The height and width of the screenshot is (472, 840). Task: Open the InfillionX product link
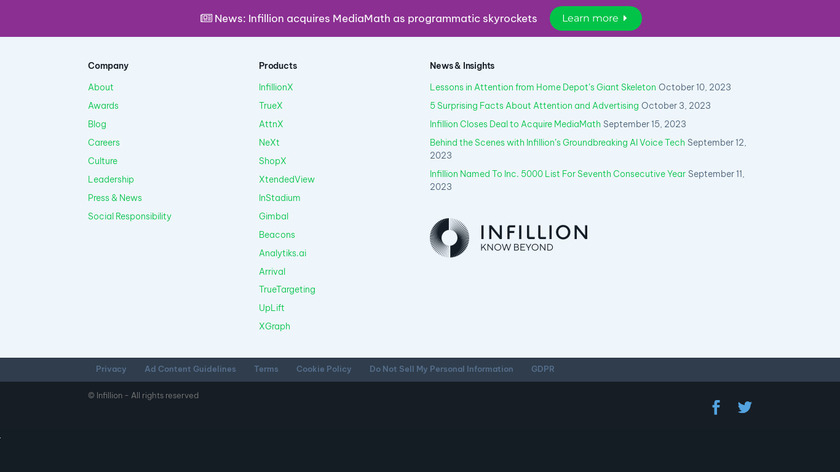[276, 87]
